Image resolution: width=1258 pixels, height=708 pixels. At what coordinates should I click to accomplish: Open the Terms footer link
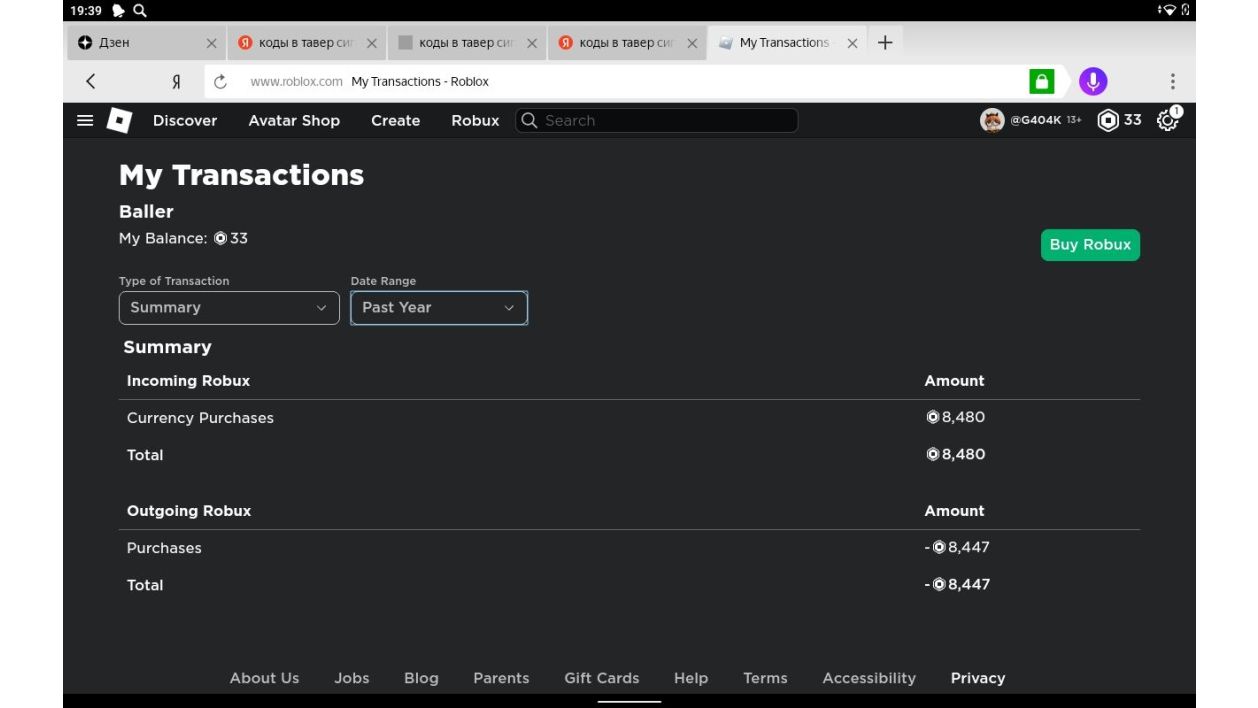click(765, 678)
